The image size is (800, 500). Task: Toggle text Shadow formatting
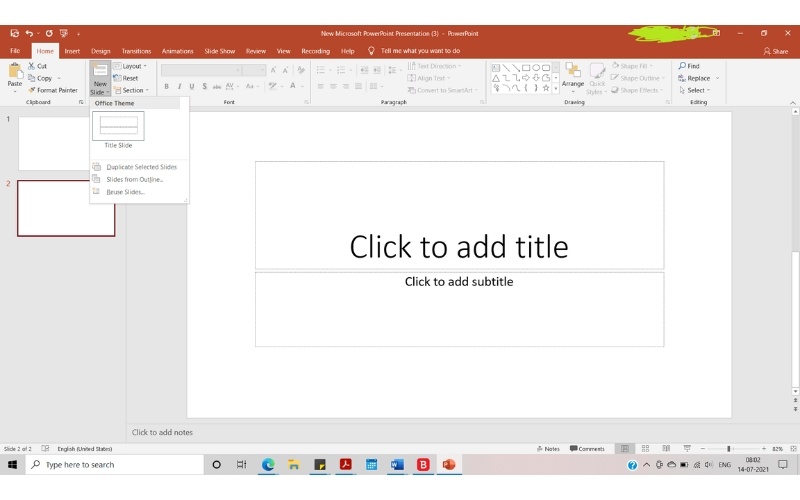coord(205,86)
